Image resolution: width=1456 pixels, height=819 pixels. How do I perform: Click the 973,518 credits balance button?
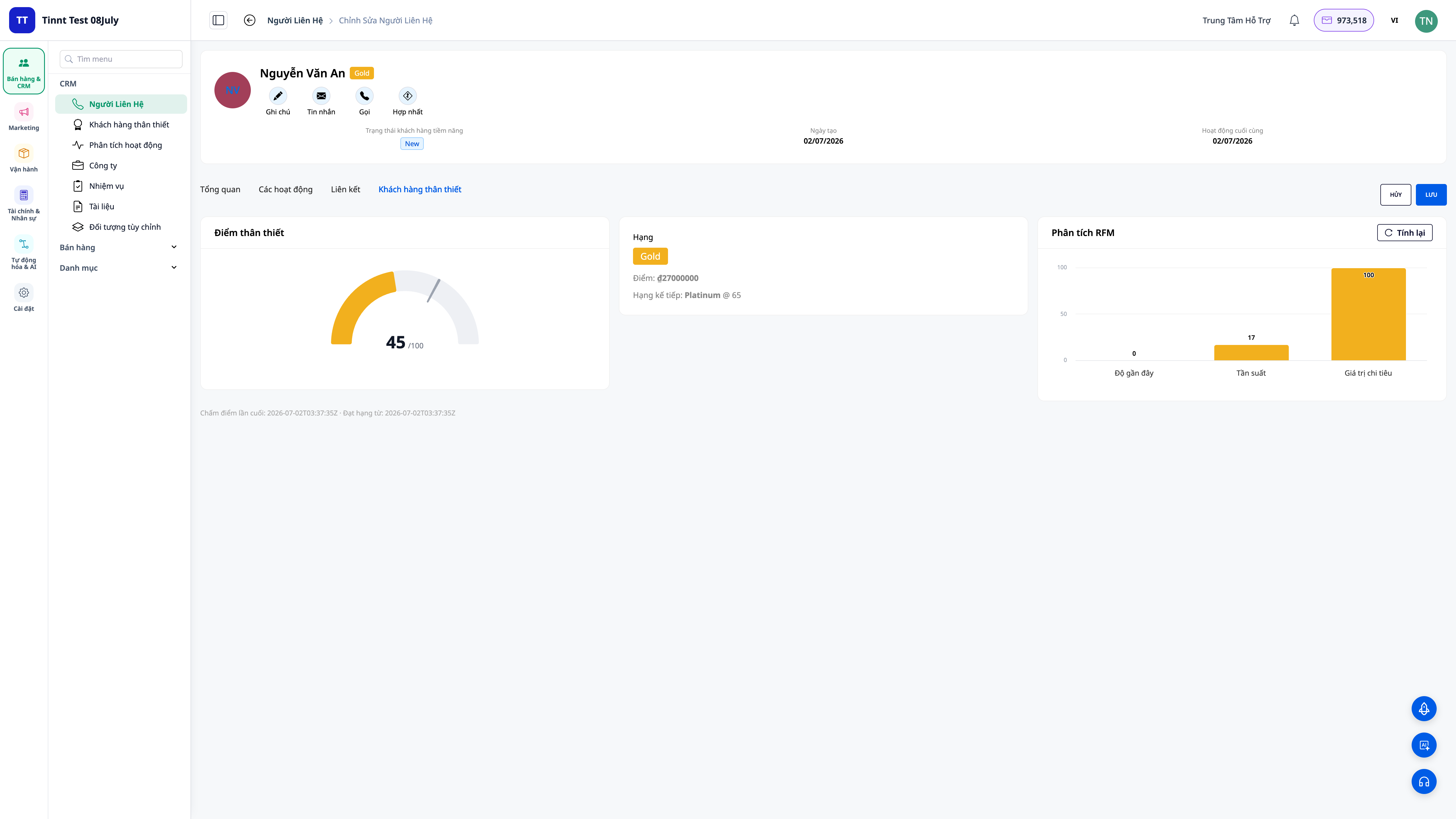tap(1343, 20)
